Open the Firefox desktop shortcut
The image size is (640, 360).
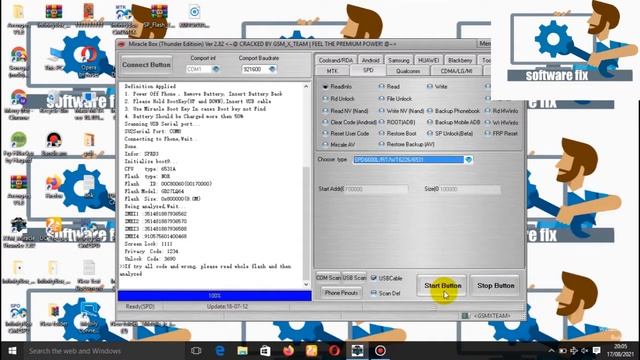point(53,187)
